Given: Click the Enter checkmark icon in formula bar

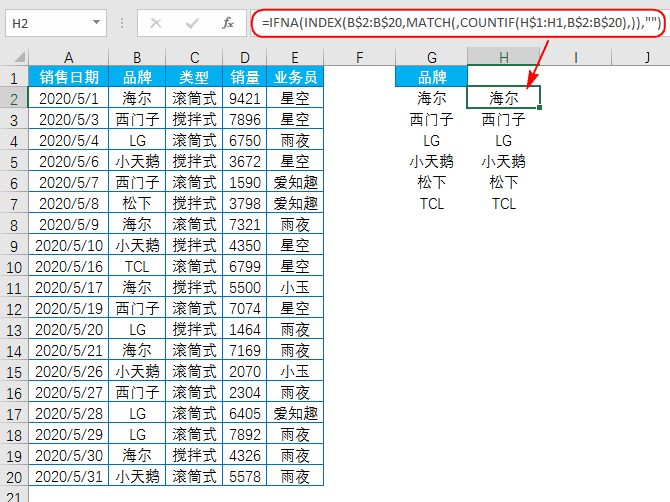Looking at the screenshot, I should 192,23.
